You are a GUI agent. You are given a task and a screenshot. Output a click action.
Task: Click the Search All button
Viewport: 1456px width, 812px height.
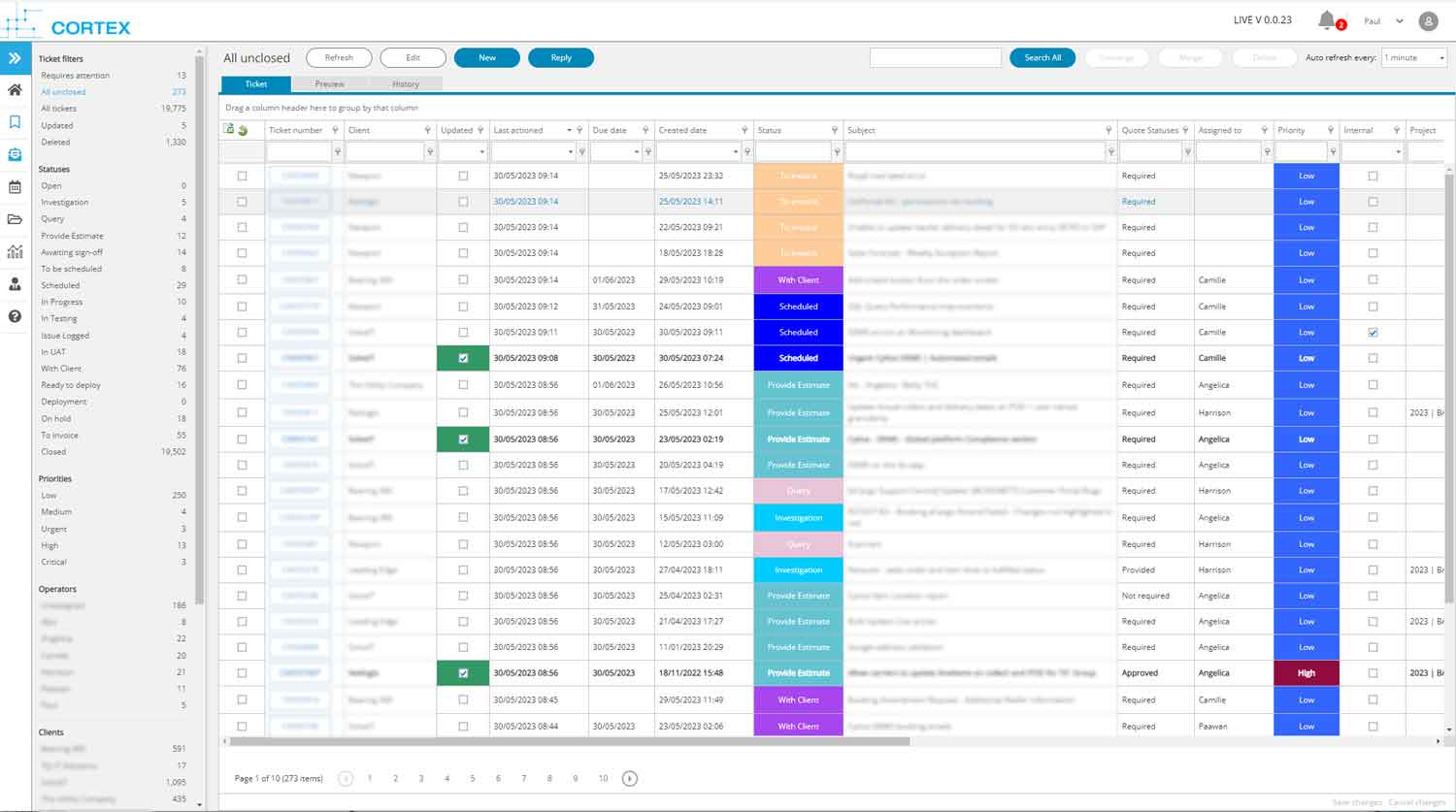[1042, 58]
